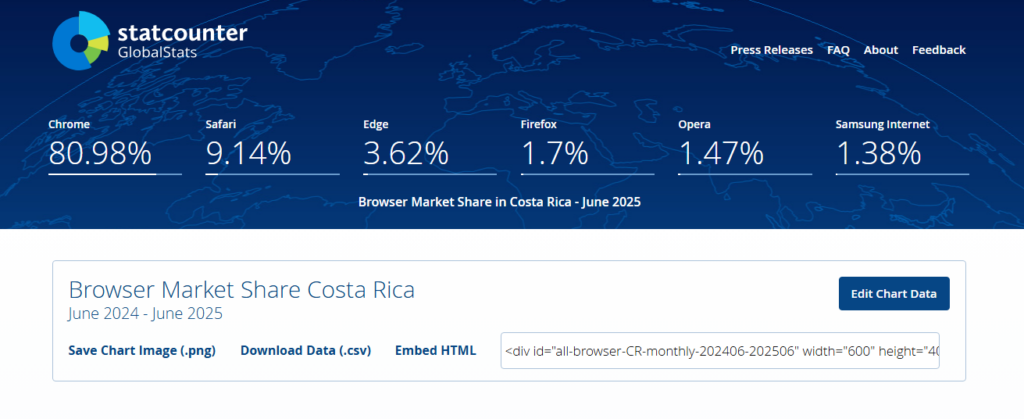Screen dimensions: 1024x419
Task: Select the Safari 9.14% statistic
Action: (272, 147)
